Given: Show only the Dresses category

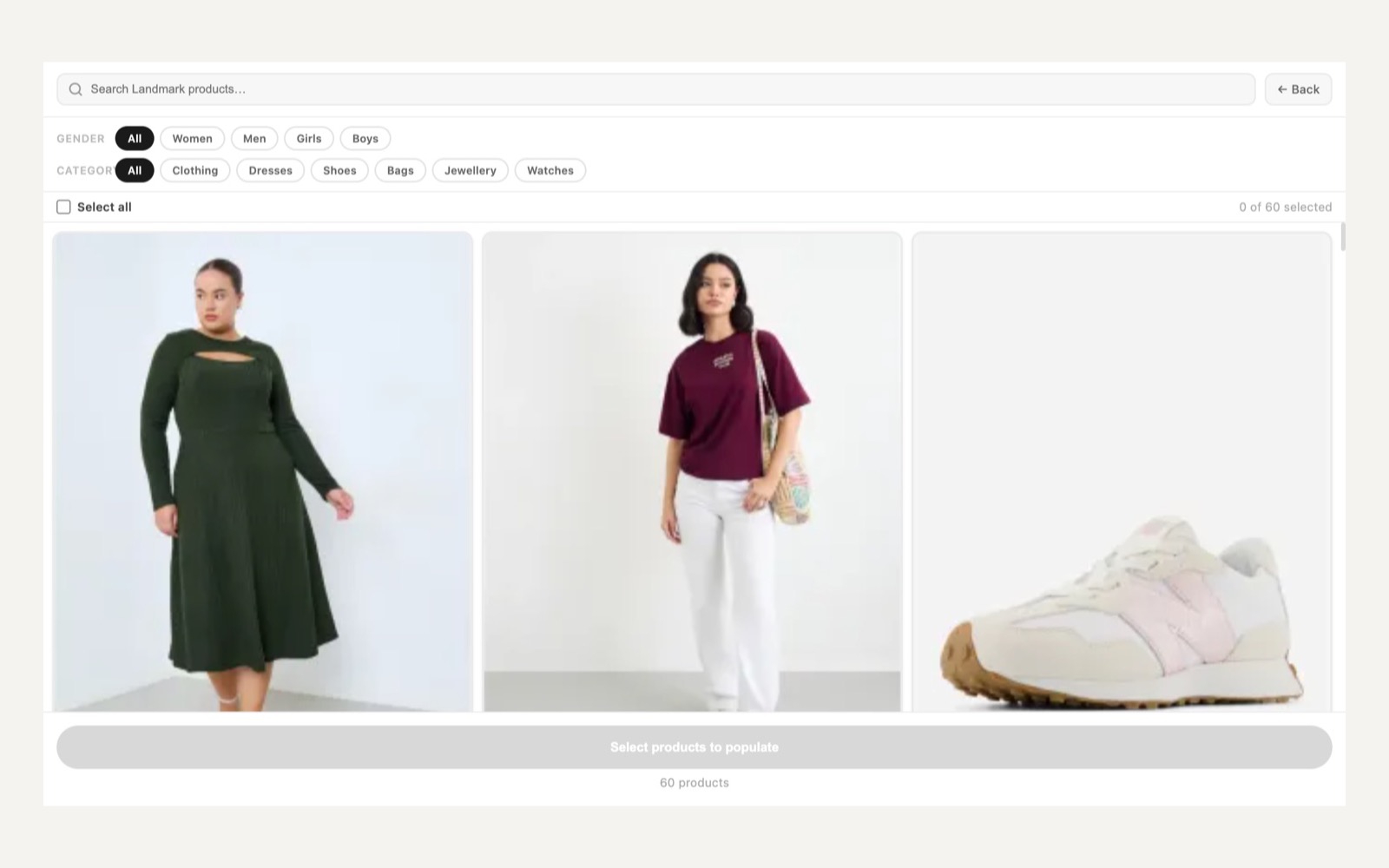Looking at the screenshot, I should [271, 170].
